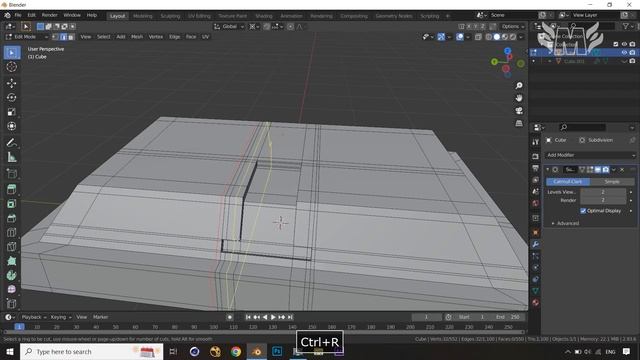
Task: Select the Scale tool
Action: (11, 112)
